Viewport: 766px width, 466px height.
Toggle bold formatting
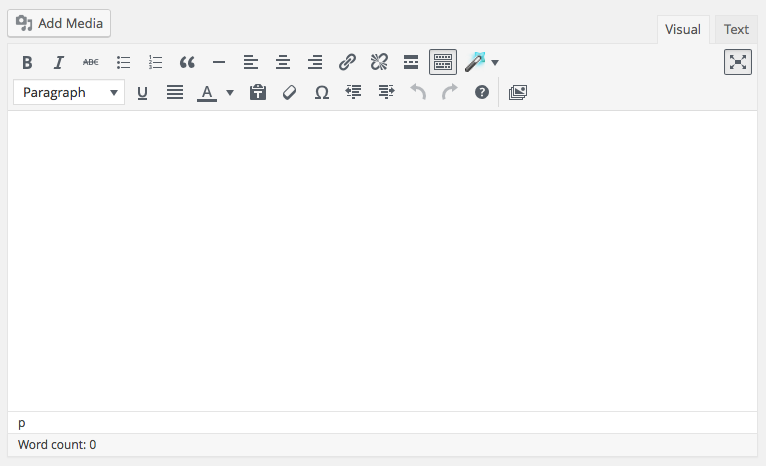(27, 62)
